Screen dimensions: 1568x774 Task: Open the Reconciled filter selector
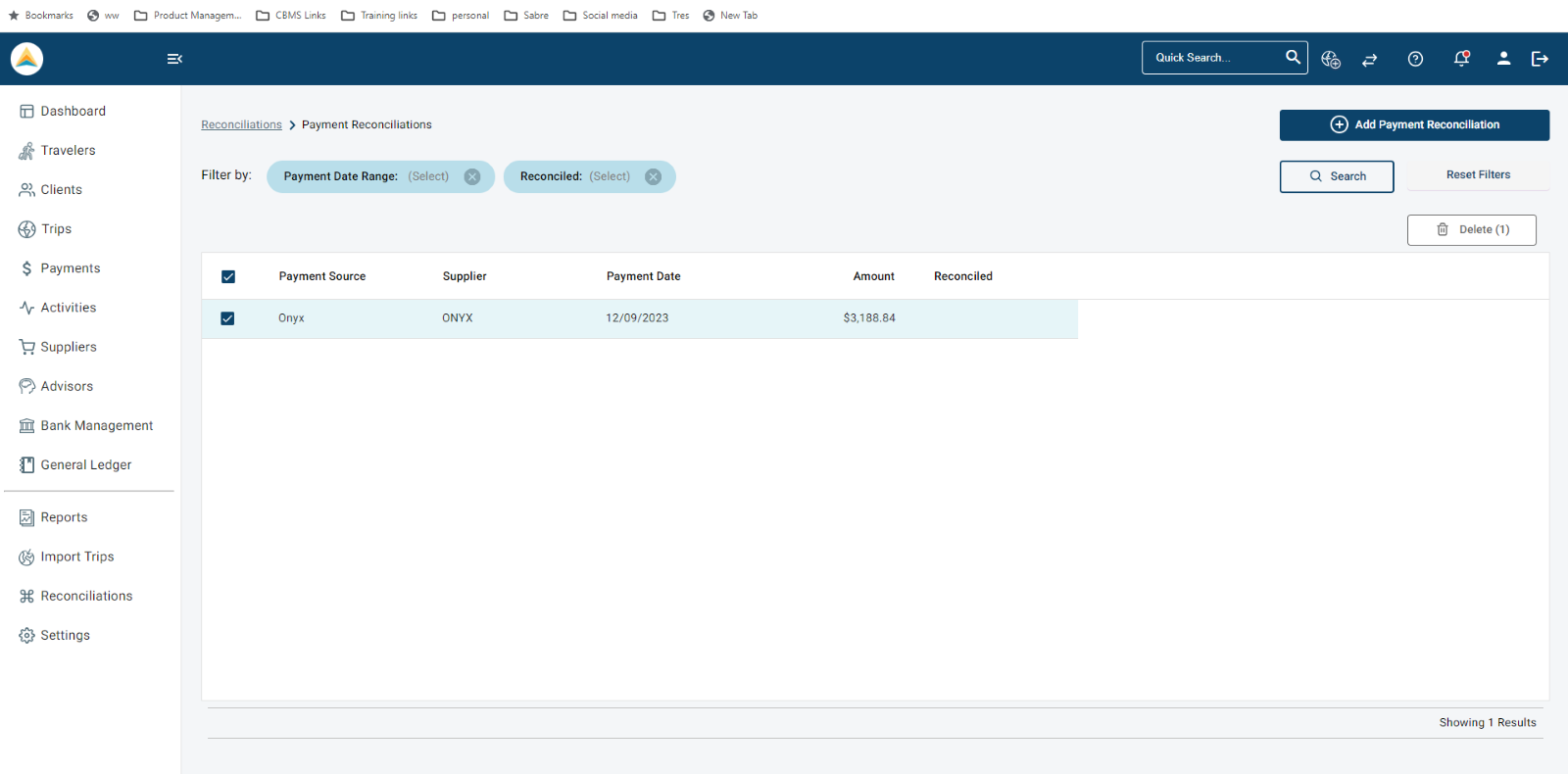pos(610,176)
